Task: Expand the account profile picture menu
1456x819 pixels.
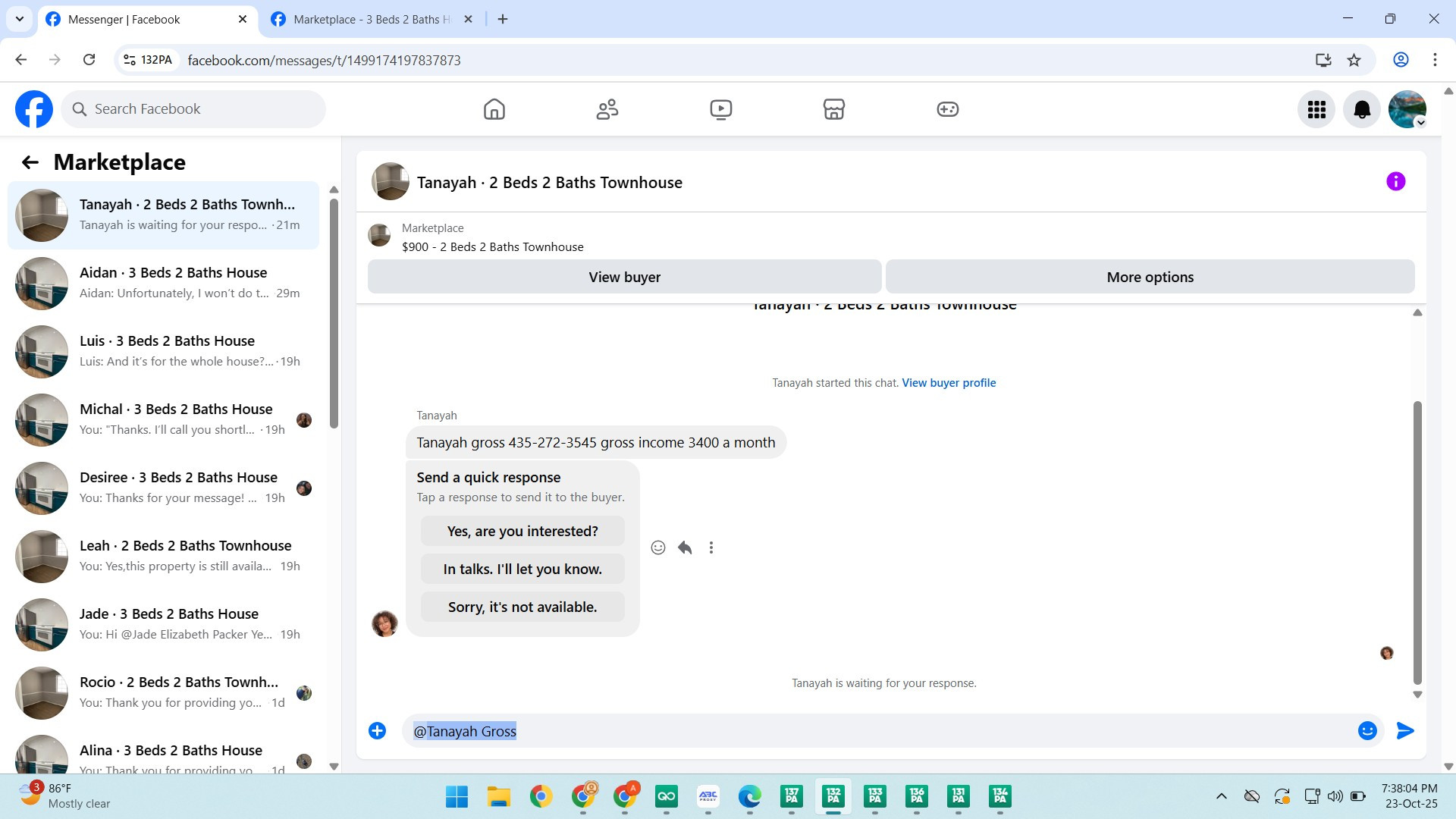Action: tap(1407, 109)
